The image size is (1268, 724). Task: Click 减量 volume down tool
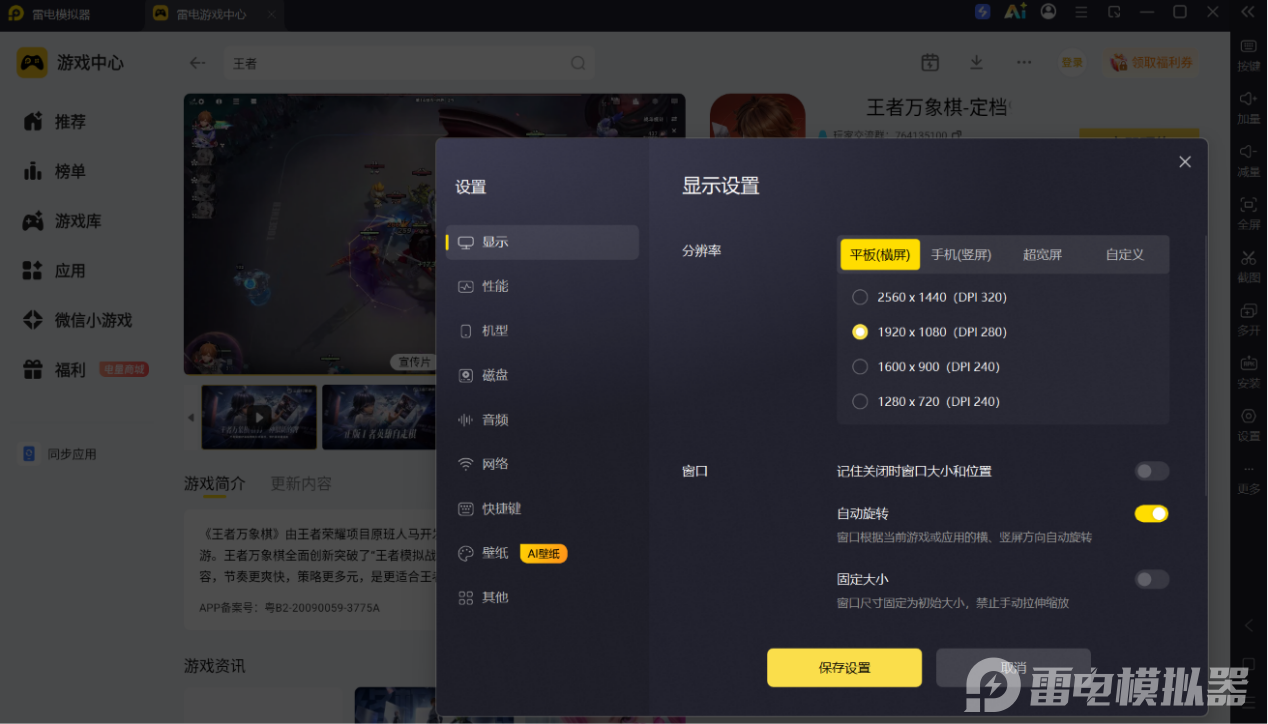click(x=1249, y=161)
